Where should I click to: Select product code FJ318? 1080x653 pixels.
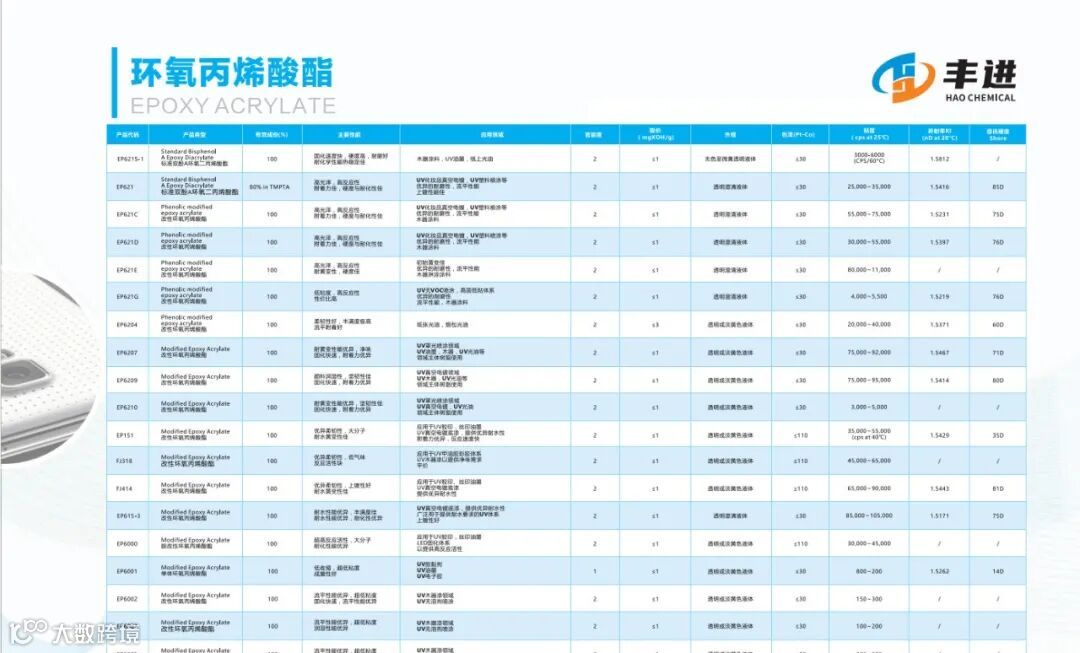pos(125,461)
